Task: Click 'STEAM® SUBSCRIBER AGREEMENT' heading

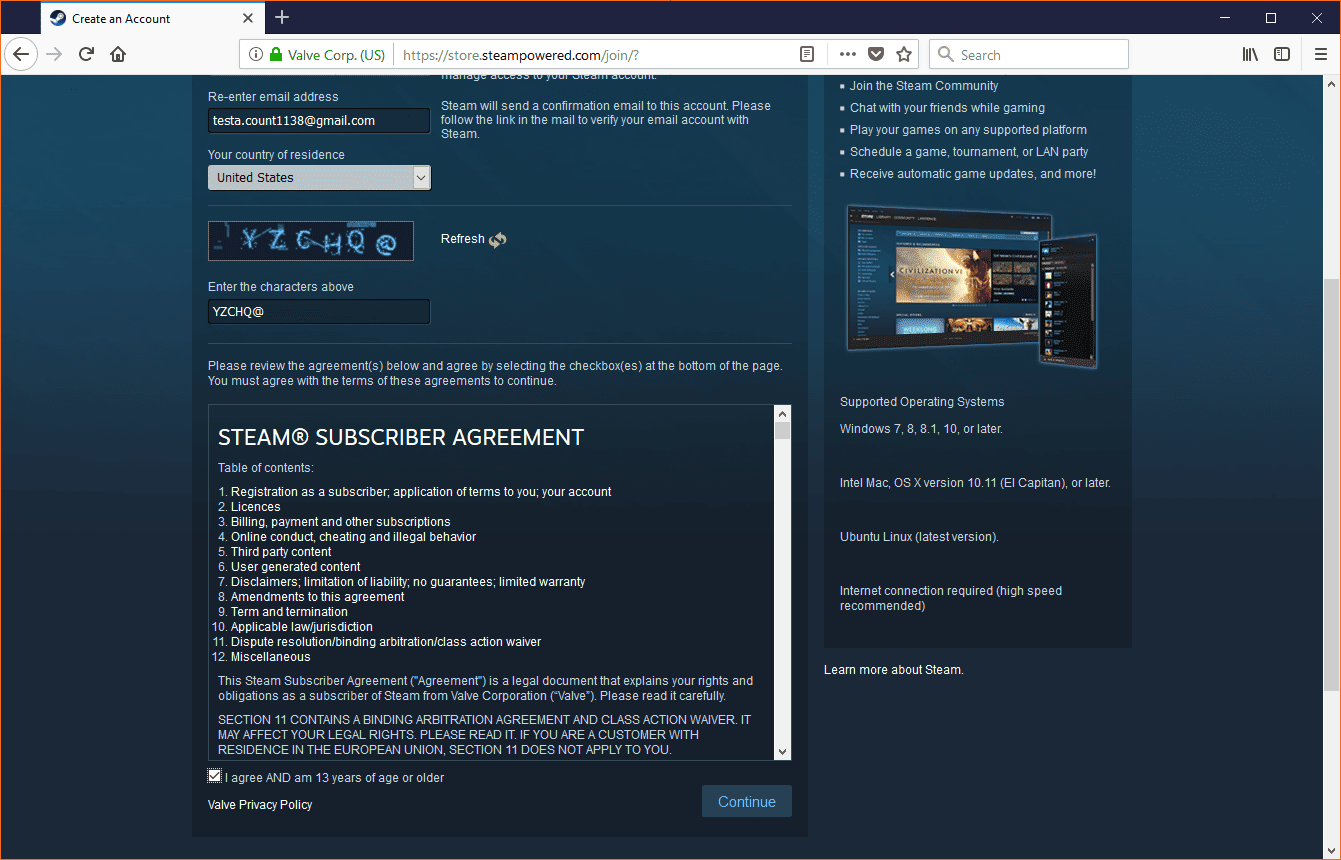Action: coord(401,438)
